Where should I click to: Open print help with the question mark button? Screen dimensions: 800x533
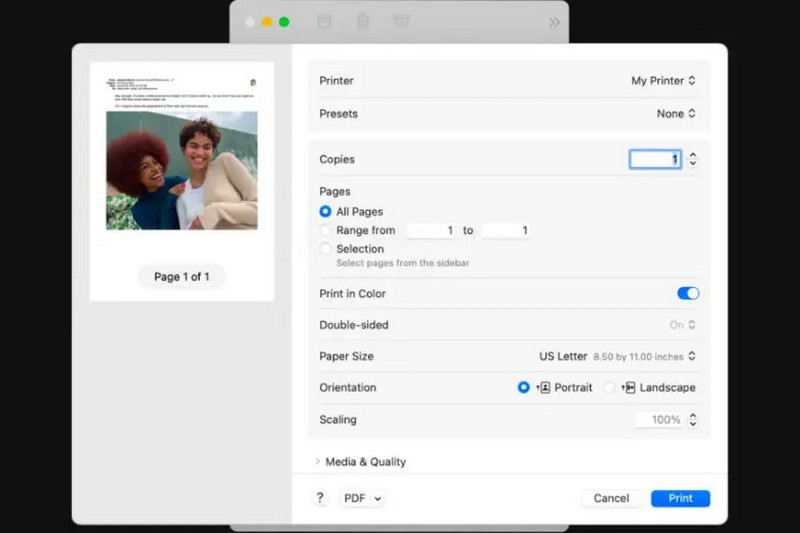pyautogui.click(x=320, y=498)
